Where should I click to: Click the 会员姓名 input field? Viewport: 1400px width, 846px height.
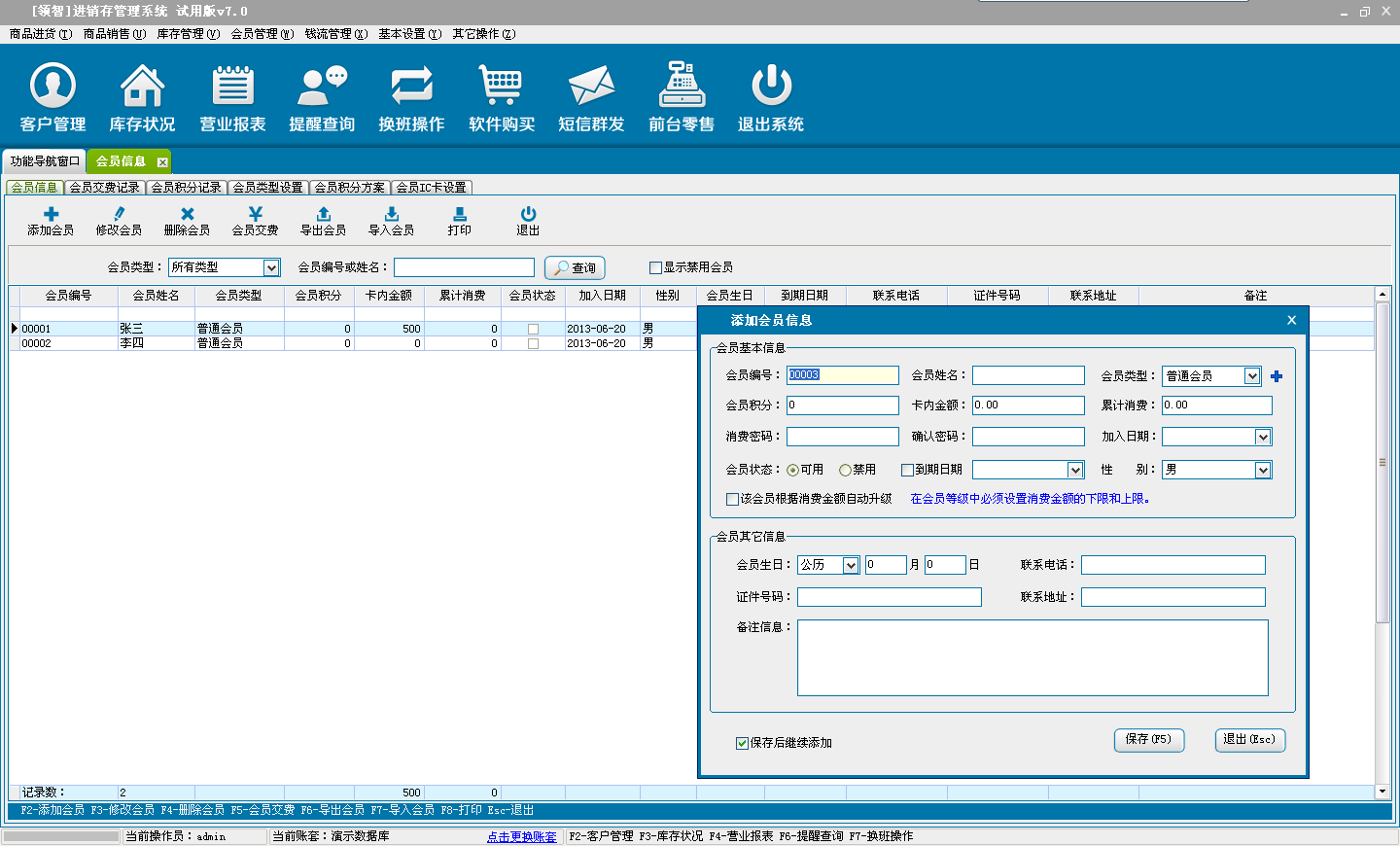click(x=1028, y=375)
